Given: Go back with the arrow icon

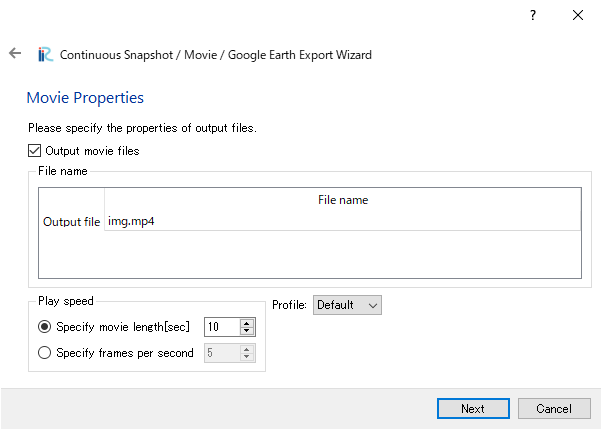Looking at the screenshot, I should (15, 53).
